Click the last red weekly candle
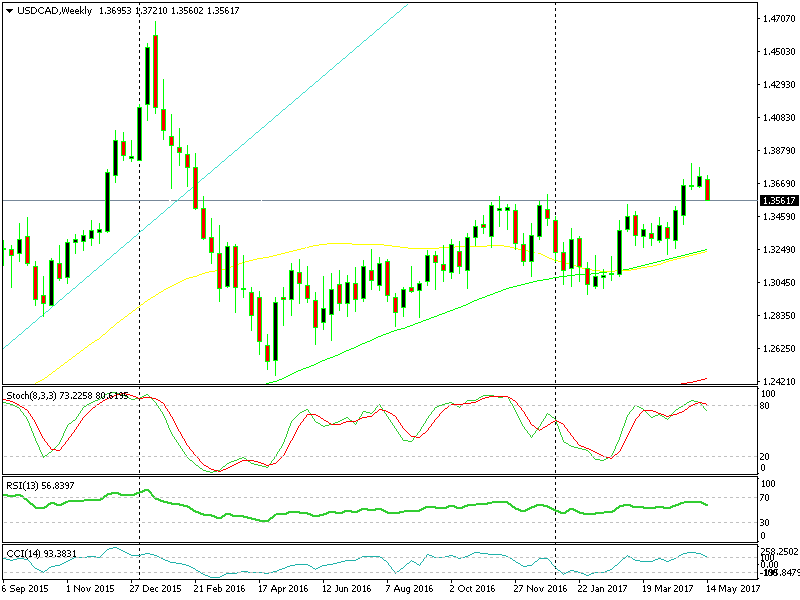The width and height of the screenshot is (800, 600). pyautogui.click(x=708, y=189)
